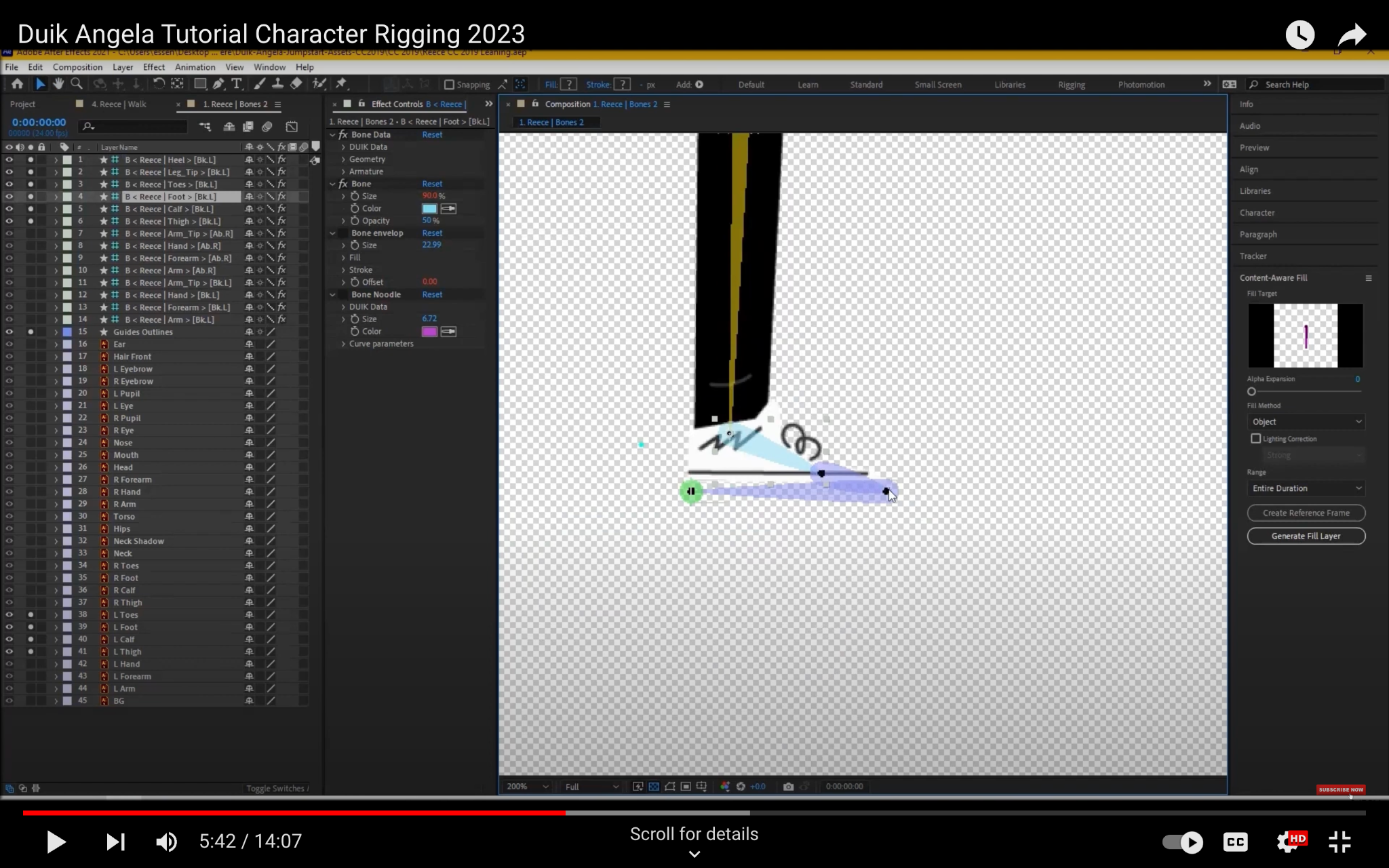The height and width of the screenshot is (868, 1389).
Task: Select the Puppet Pin tool
Action: coord(341,83)
